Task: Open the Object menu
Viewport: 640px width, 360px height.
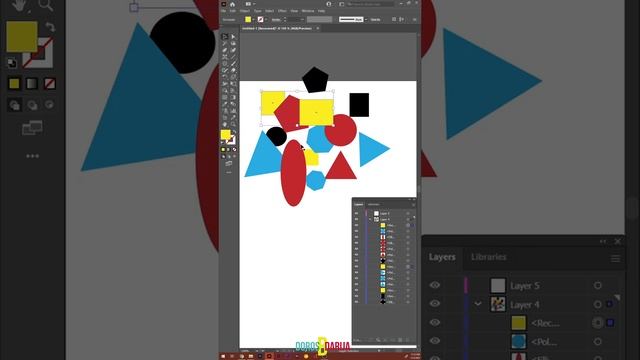Action: [245, 11]
